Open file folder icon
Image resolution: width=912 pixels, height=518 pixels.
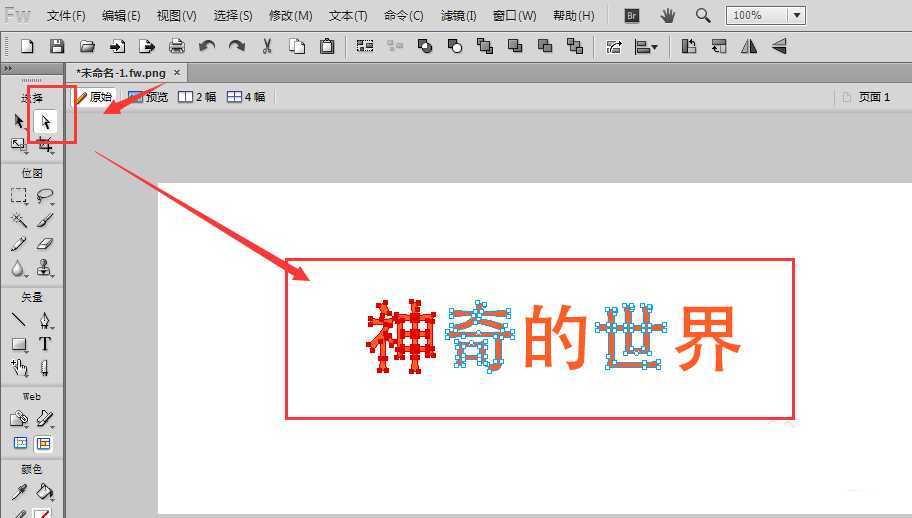pos(87,47)
